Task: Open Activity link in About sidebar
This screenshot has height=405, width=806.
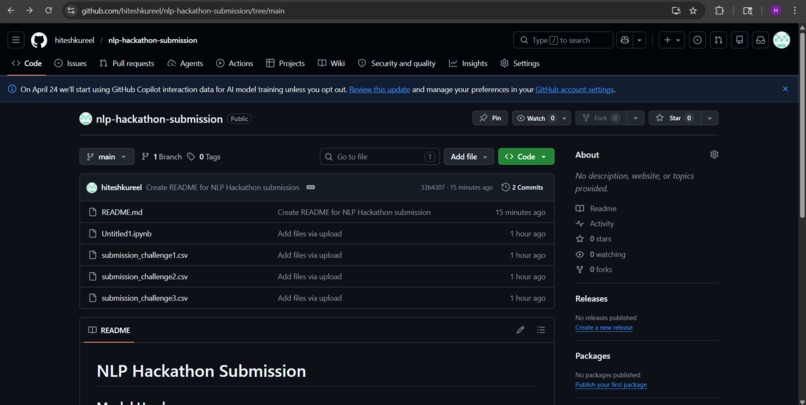Action: click(x=595, y=224)
